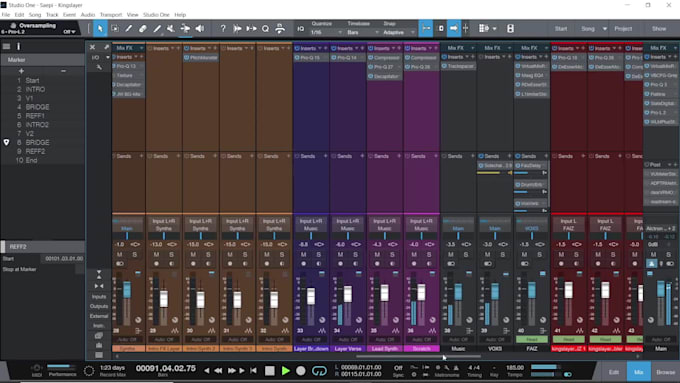Add a marker with plus icon
The height and width of the screenshot is (383, 680).
tap(21, 71)
